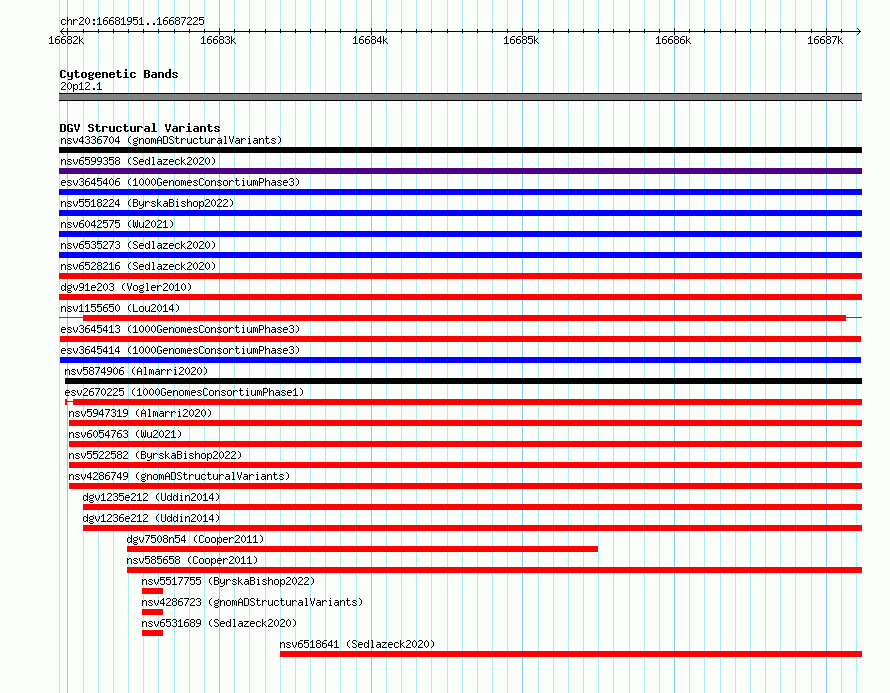Viewport: 890px width, 693px height.
Task: Open nsv5518224 (ByrskaBishop2022) variant label
Action: click(147, 203)
